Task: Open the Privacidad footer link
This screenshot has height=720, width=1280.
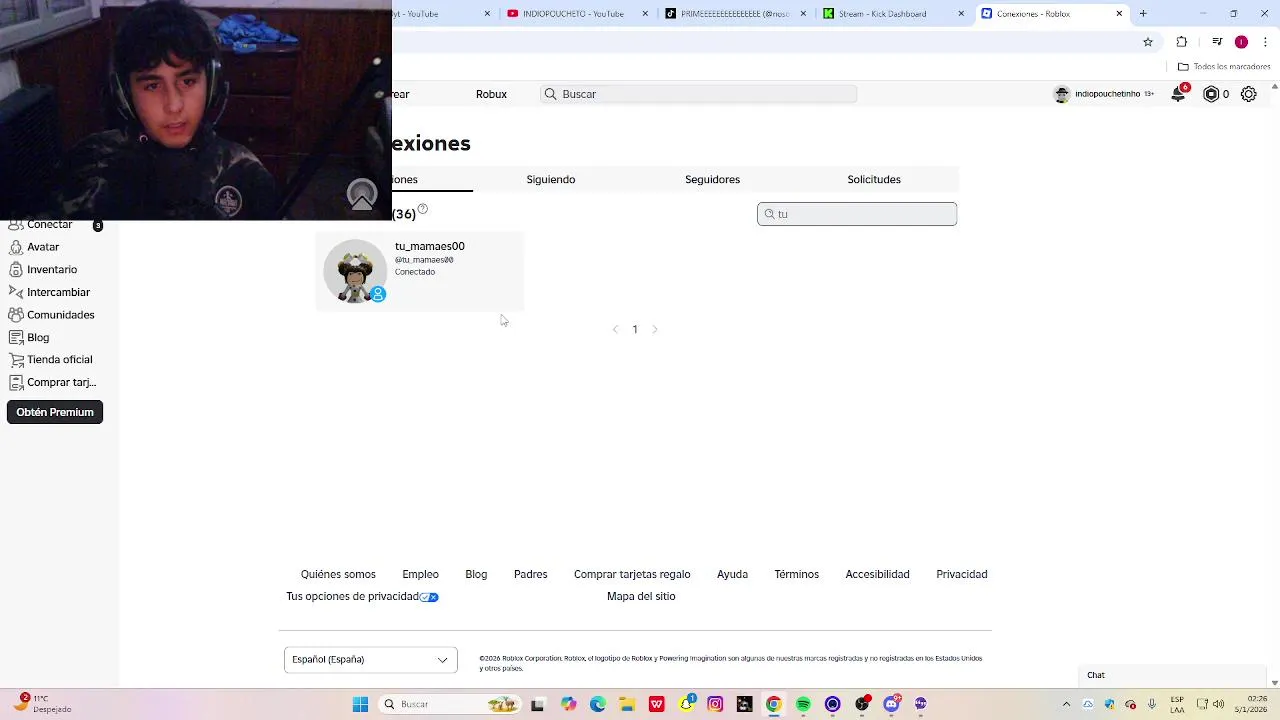Action: coord(961,575)
